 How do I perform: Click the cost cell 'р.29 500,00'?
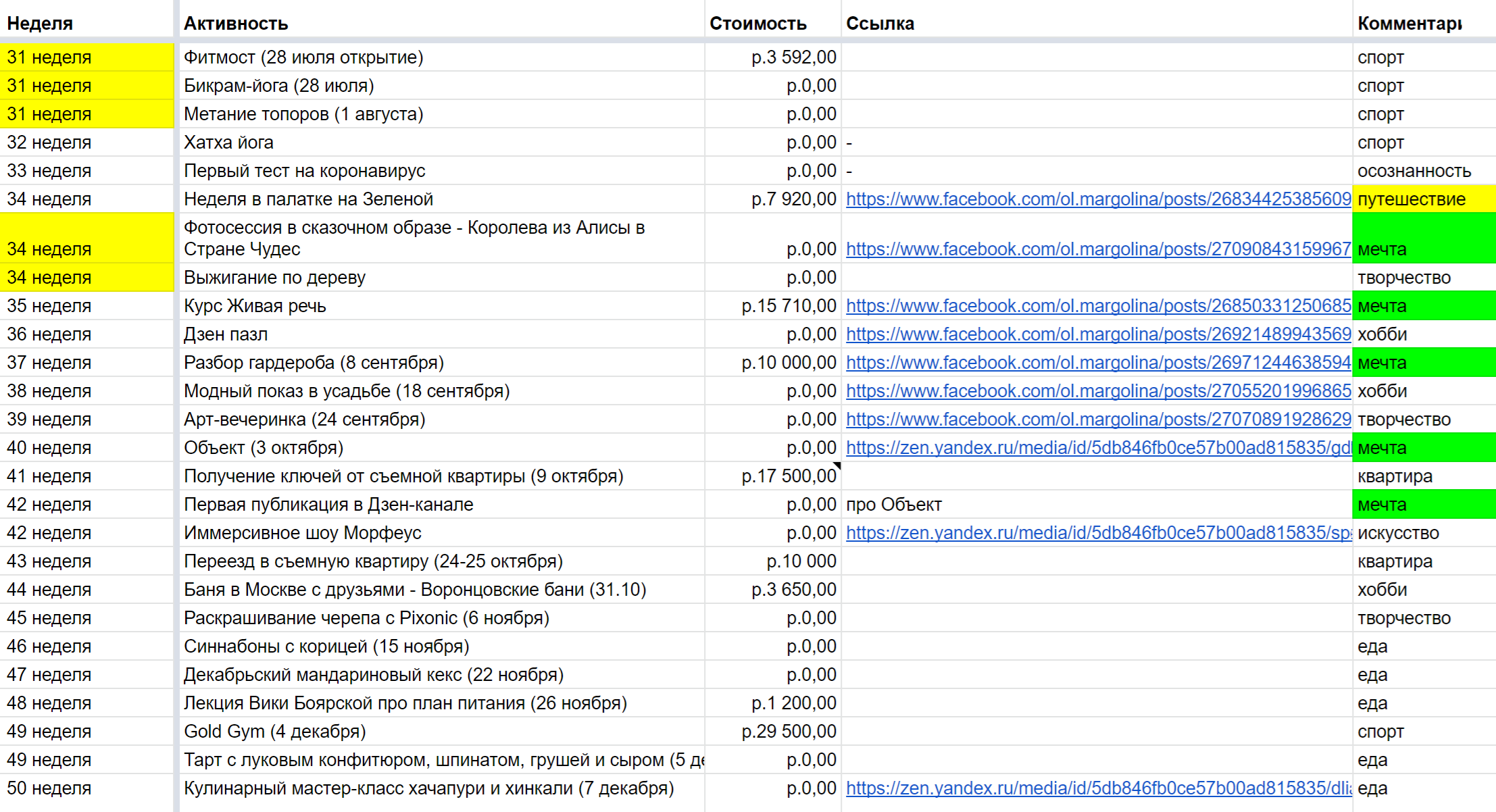coord(773,732)
